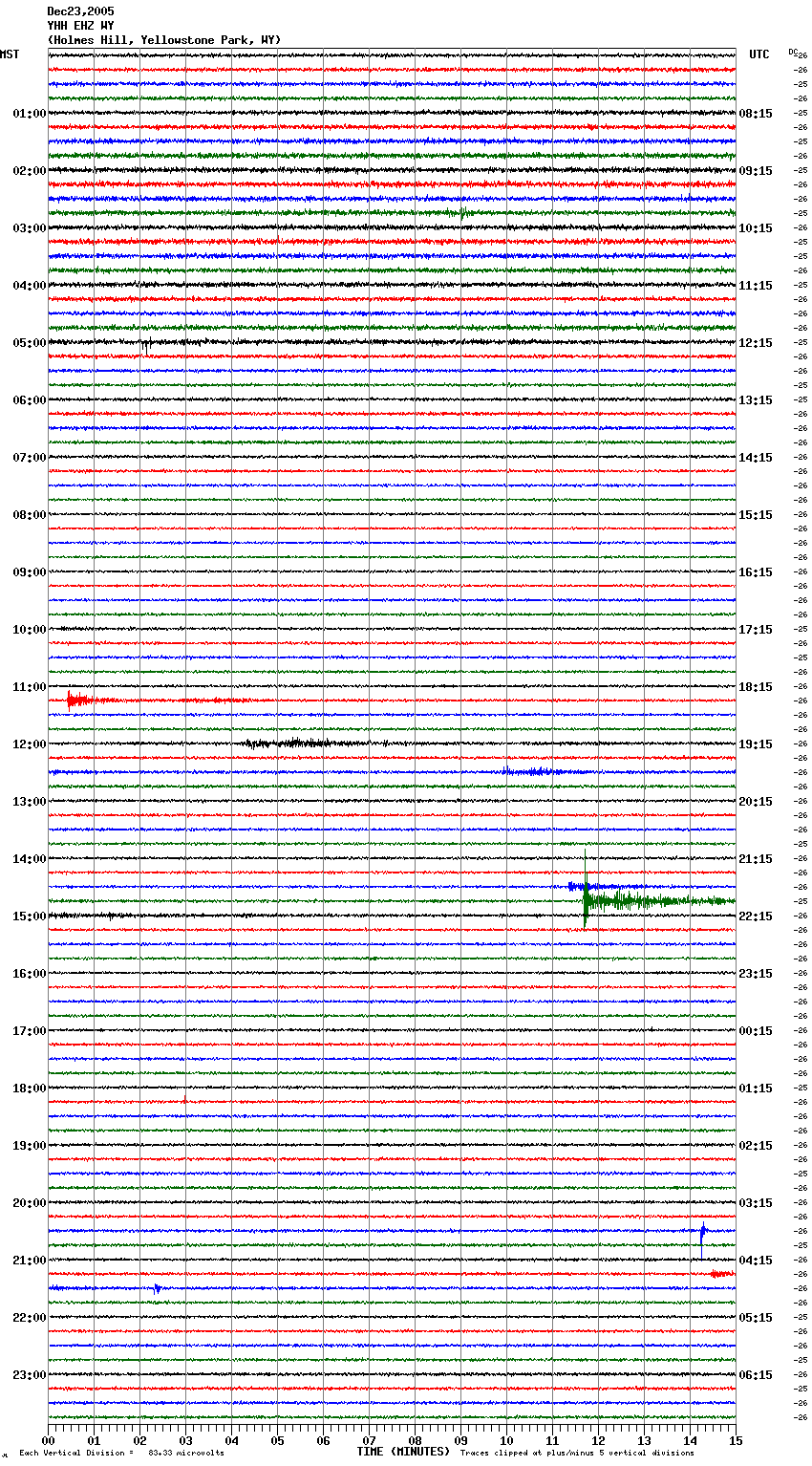
Task: Click the MST label "07:00"
Action: tap(30, 458)
